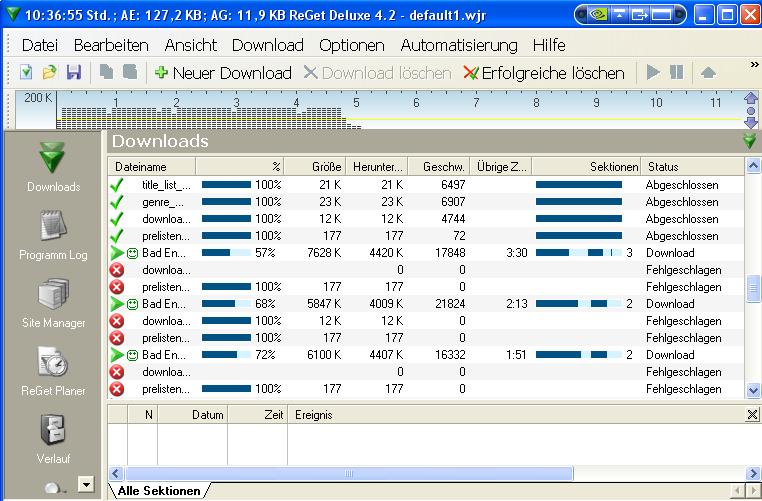Select the genre_... download row

[426, 202]
